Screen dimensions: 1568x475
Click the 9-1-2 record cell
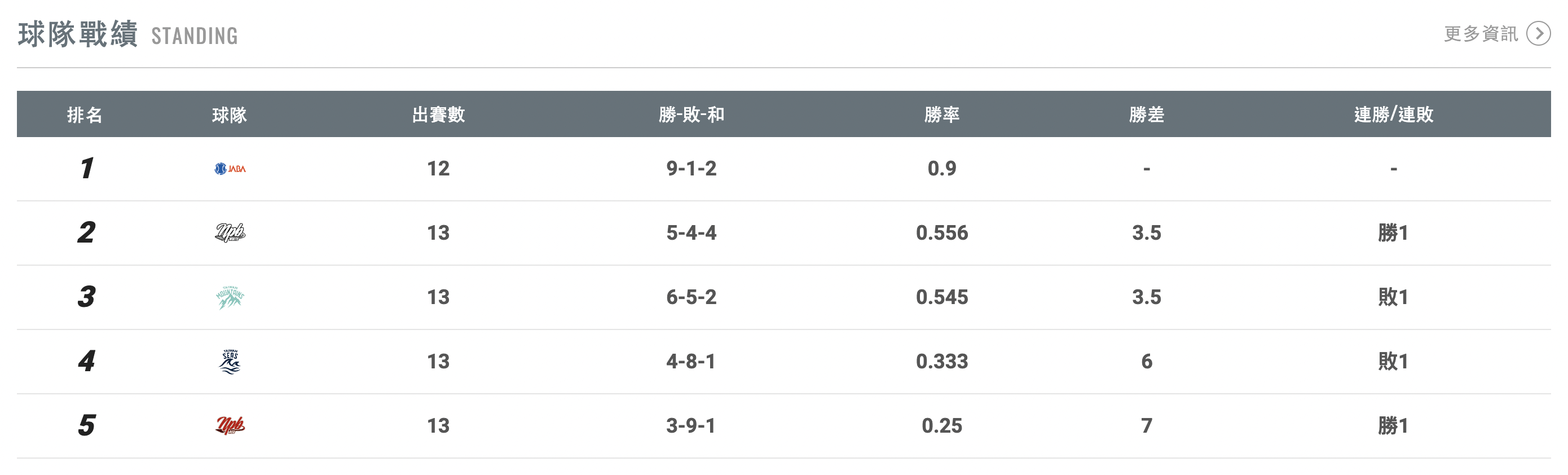[x=691, y=169]
